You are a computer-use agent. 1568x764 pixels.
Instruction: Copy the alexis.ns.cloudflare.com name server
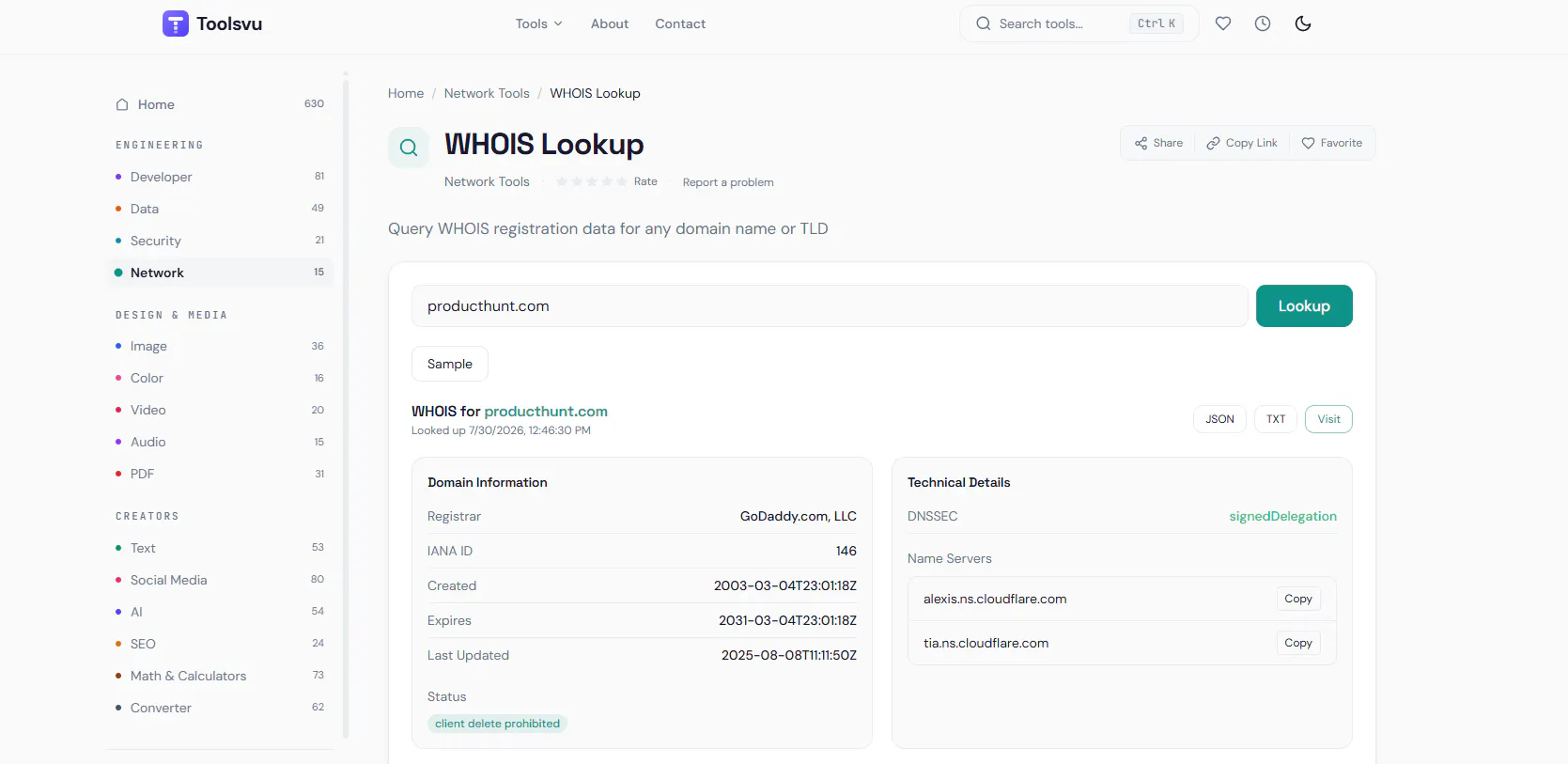pos(1298,599)
